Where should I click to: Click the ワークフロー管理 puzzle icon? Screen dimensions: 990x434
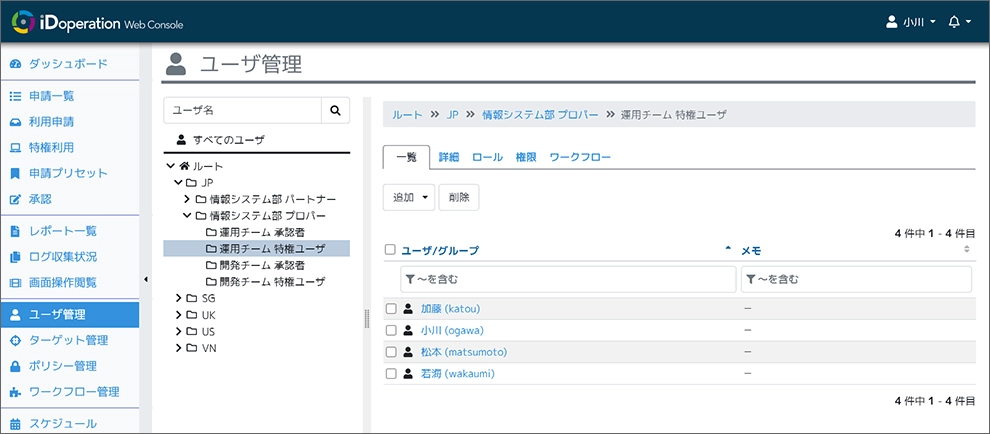click(x=16, y=392)
